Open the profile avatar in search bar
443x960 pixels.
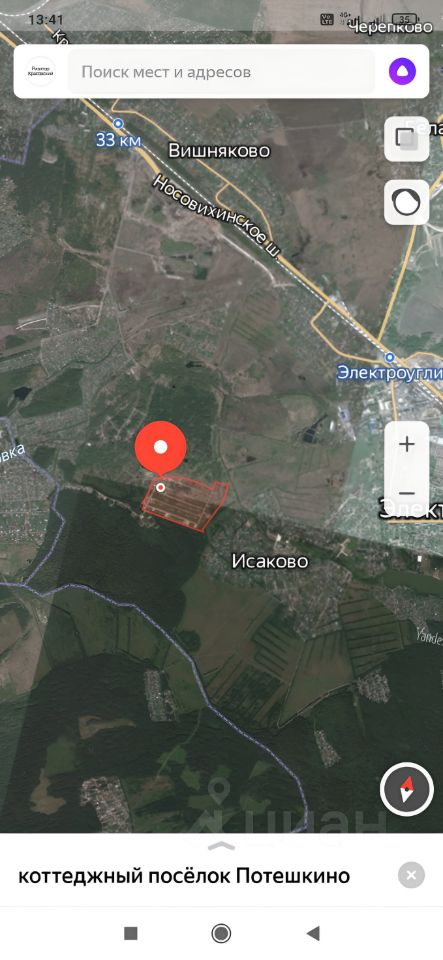(41, 72)
